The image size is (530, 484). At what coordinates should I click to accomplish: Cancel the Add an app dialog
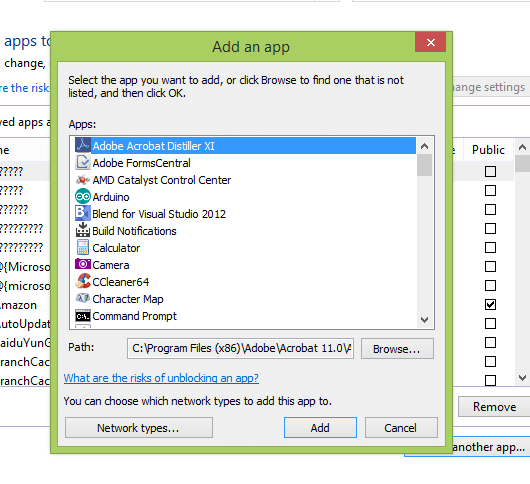[401, 428]
